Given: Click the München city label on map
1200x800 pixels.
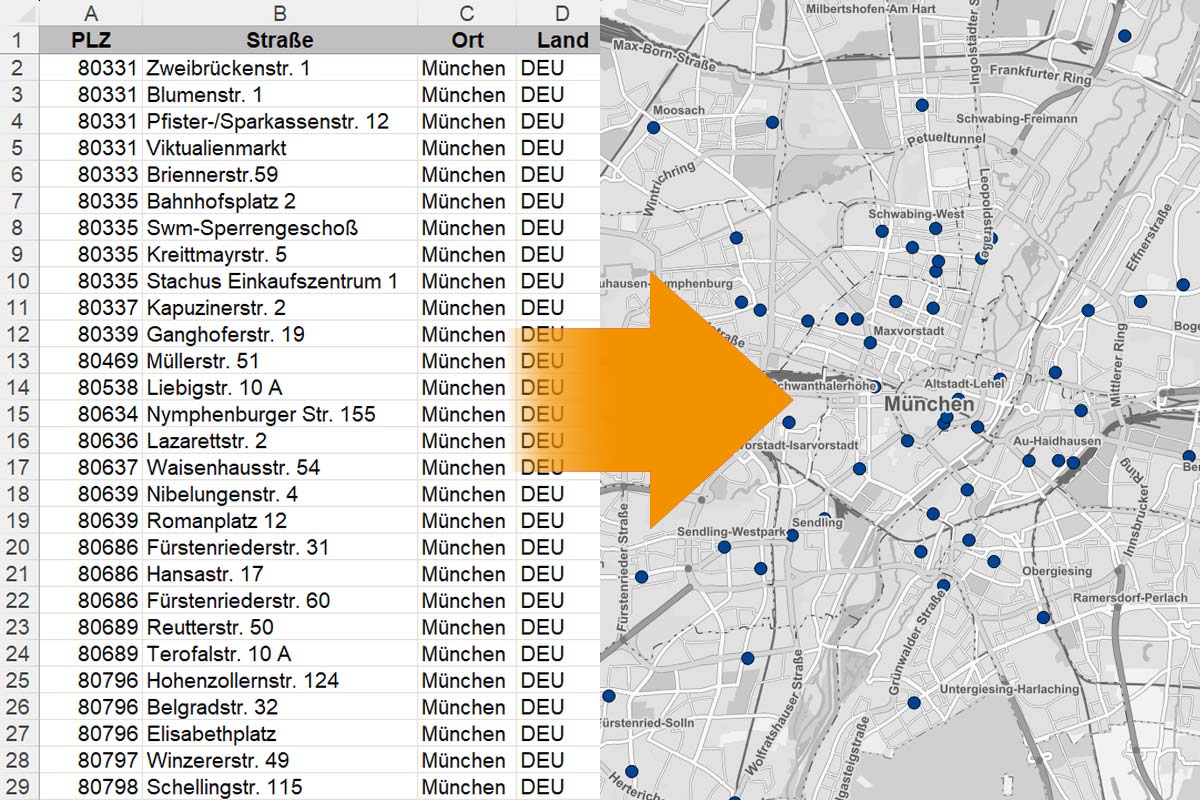Looking at the screenshot, I should (x=928, y=405).
